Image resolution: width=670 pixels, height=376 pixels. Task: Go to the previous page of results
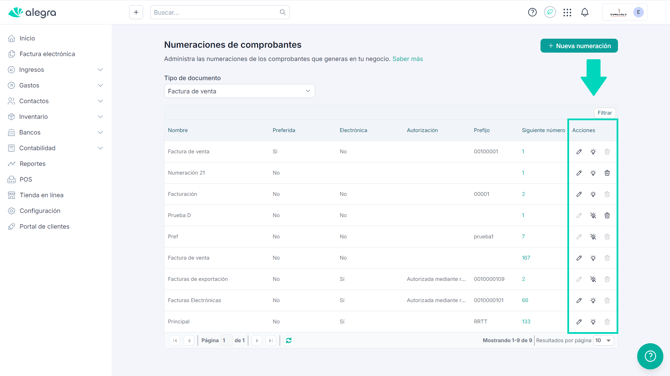pos(189,341)
